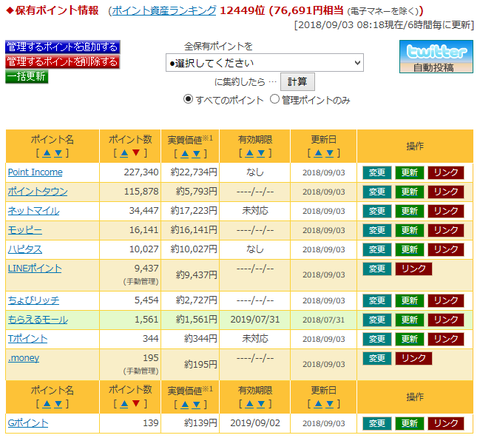Open the LINEポイント link
This screenshot has height=438, width=480.
pyautogui.click(x=35, y=268)
